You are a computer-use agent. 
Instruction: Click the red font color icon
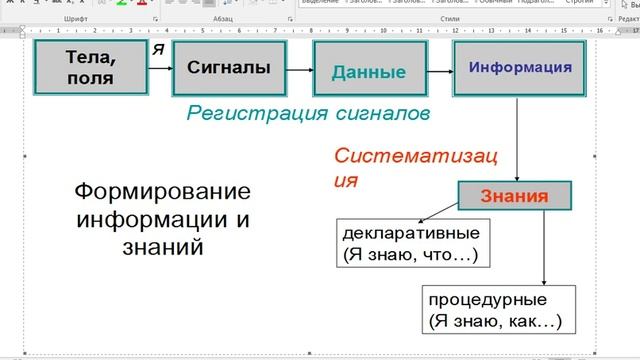click(142, 2)
